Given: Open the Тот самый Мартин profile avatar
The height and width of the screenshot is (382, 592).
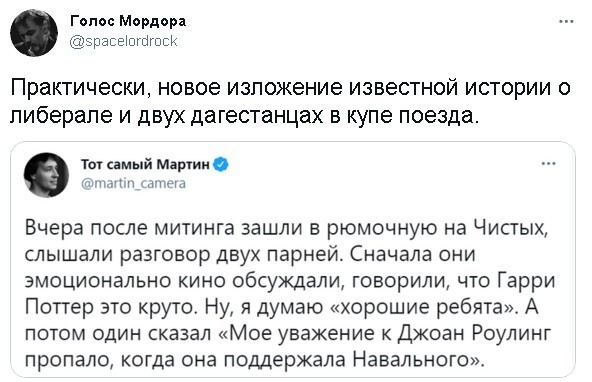Looking at the screenshot, I should [46, 175].
